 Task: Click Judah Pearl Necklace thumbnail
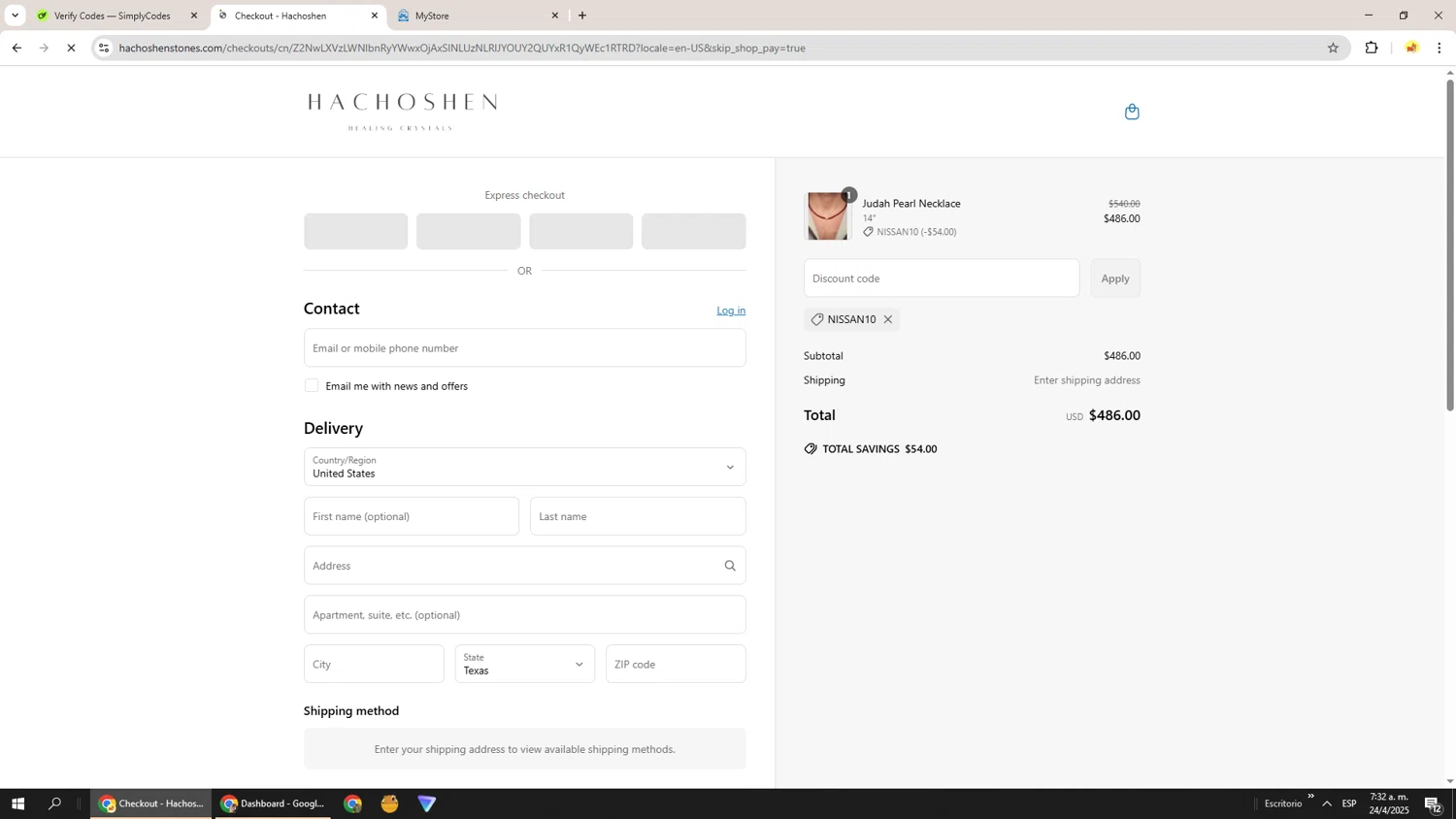click(828, 216)
